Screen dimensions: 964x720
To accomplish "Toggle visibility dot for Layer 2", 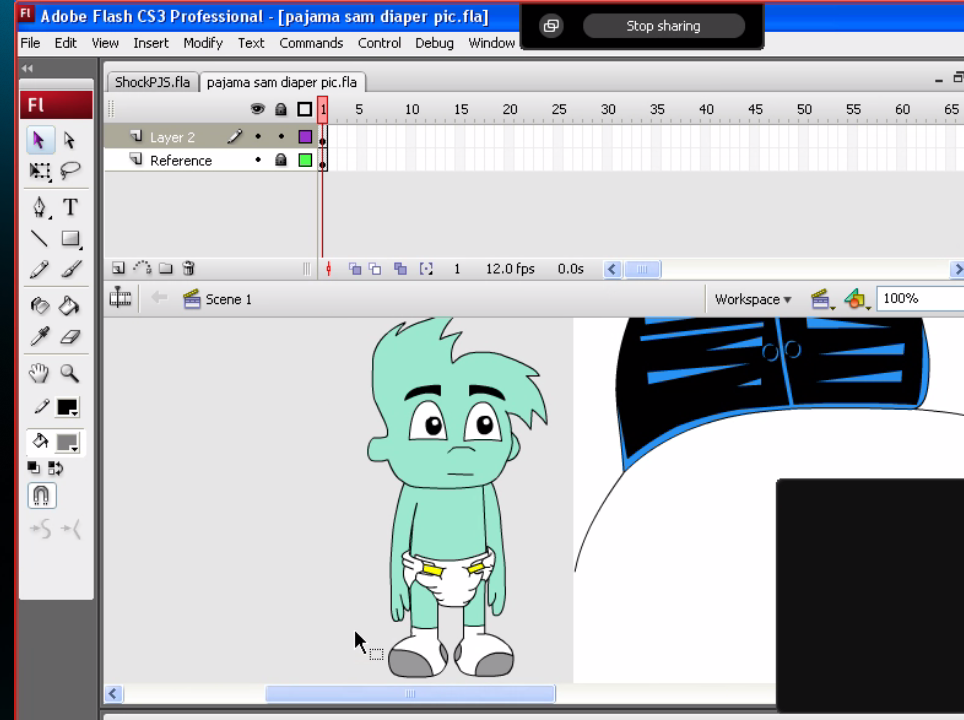I will (258, 136).
